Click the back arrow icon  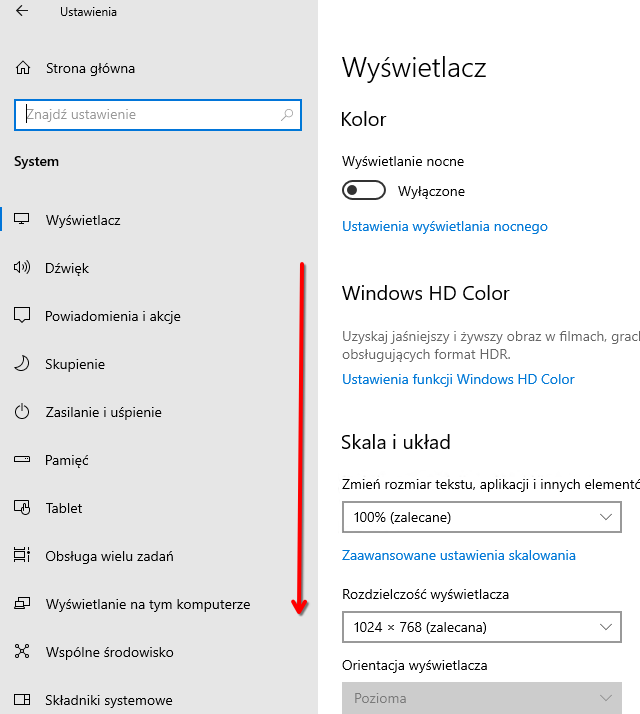pyautogui.click(x=22, y=12)
